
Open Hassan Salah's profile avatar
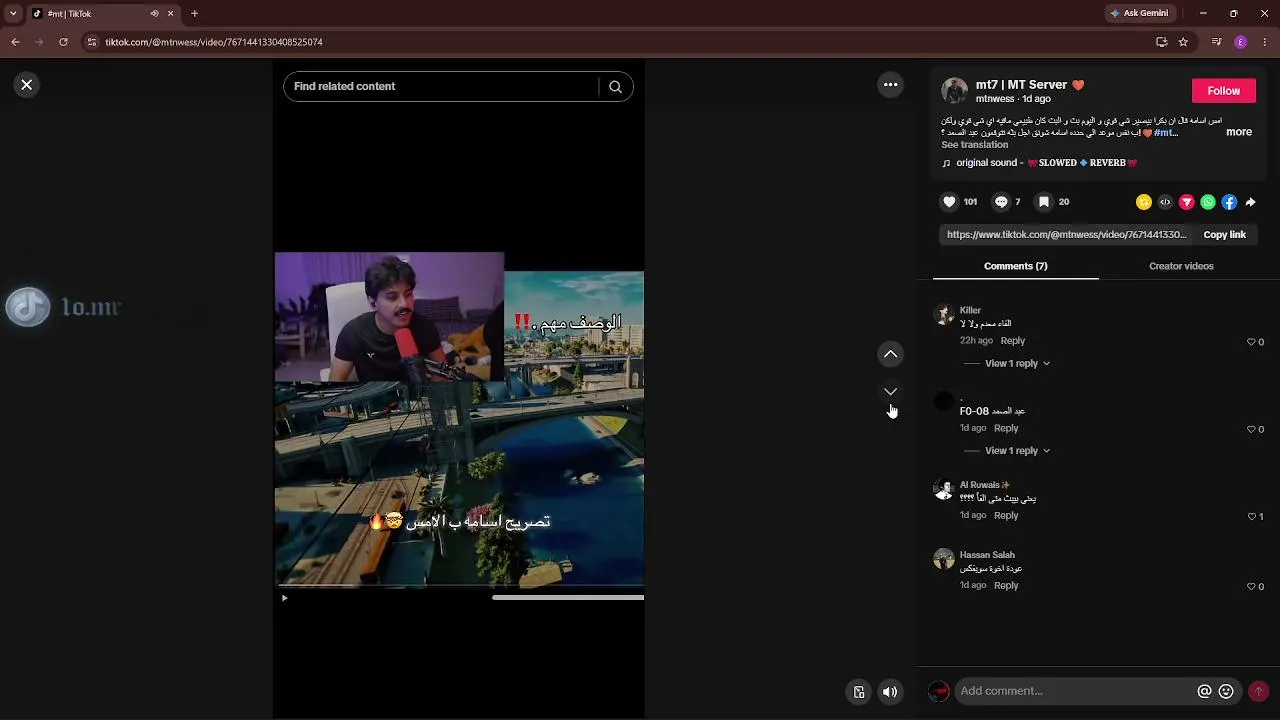tap(943, 559)
